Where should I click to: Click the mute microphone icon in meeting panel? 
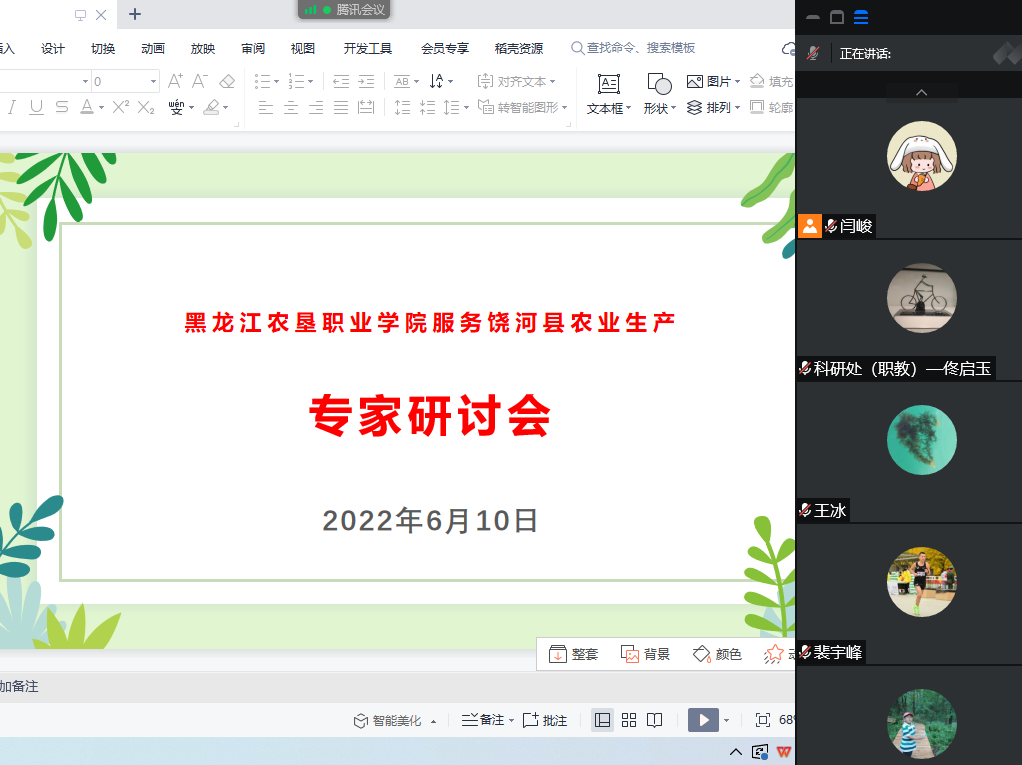(x=813, y=53)
